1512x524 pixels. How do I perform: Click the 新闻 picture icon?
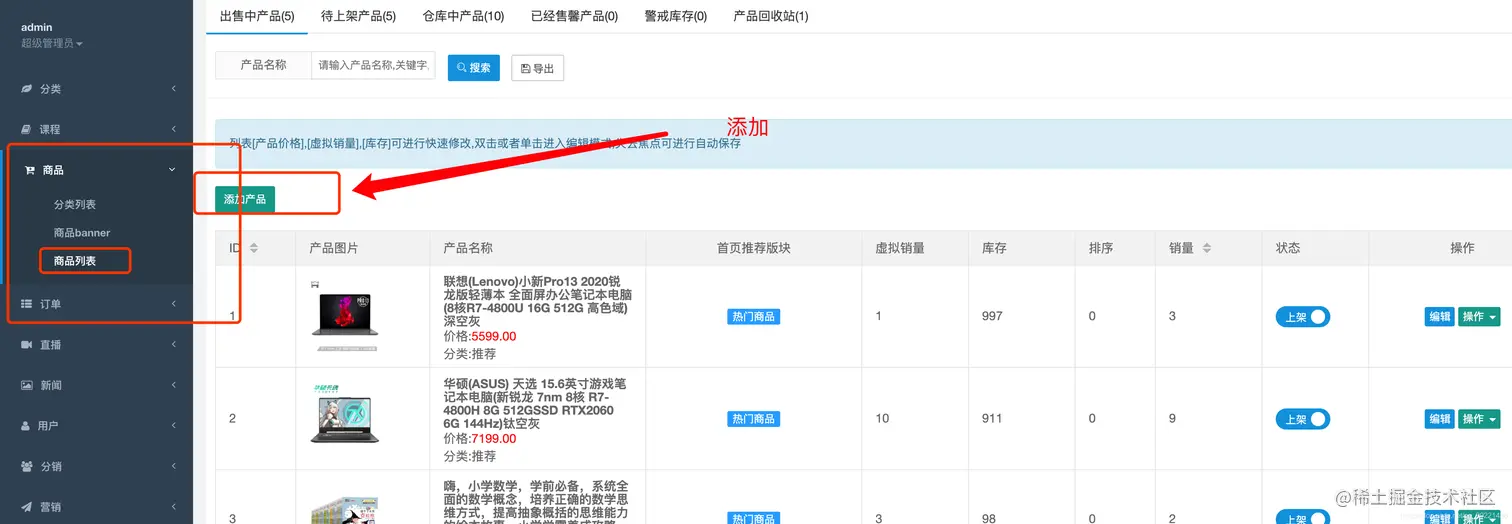coord(28,385)
